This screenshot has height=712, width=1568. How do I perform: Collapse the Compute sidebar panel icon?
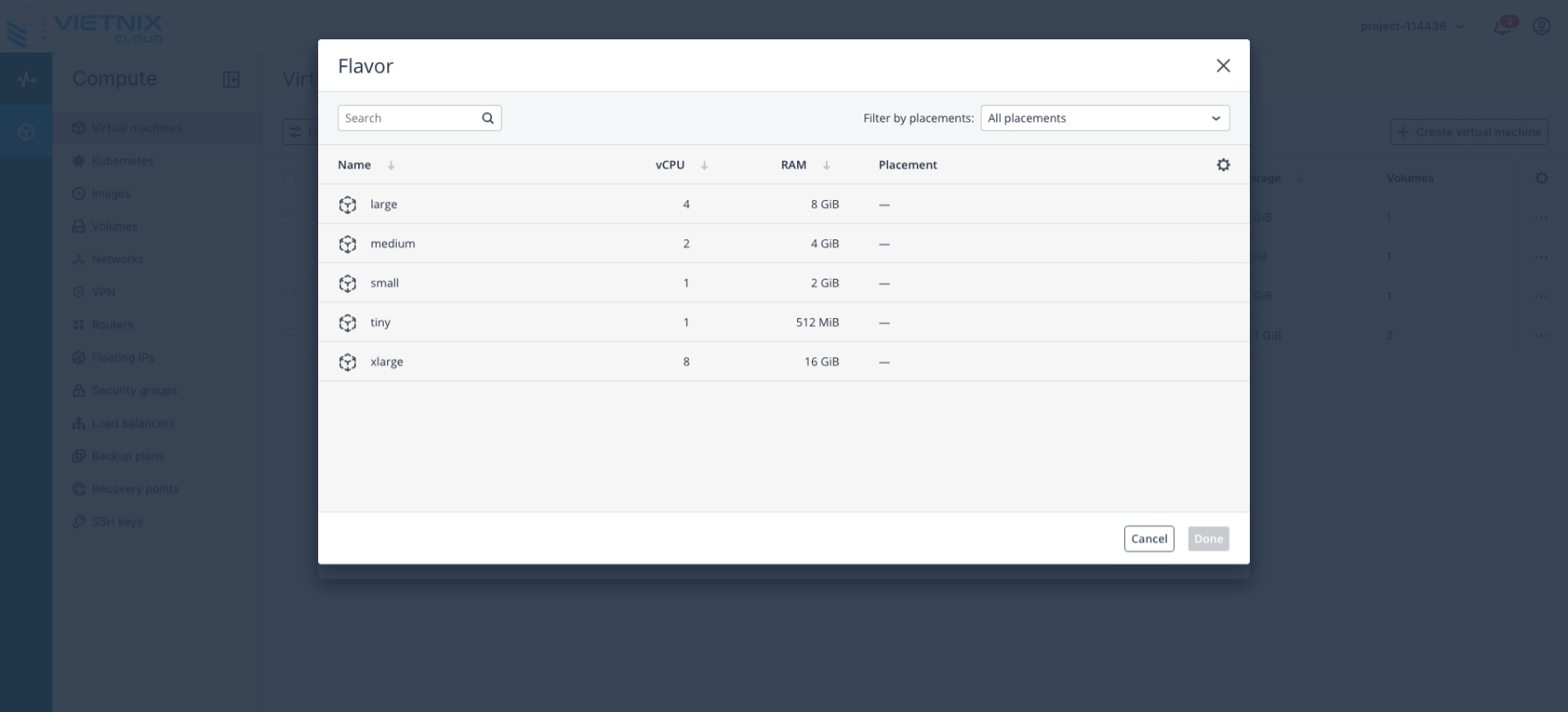click(x=231, y=79)
